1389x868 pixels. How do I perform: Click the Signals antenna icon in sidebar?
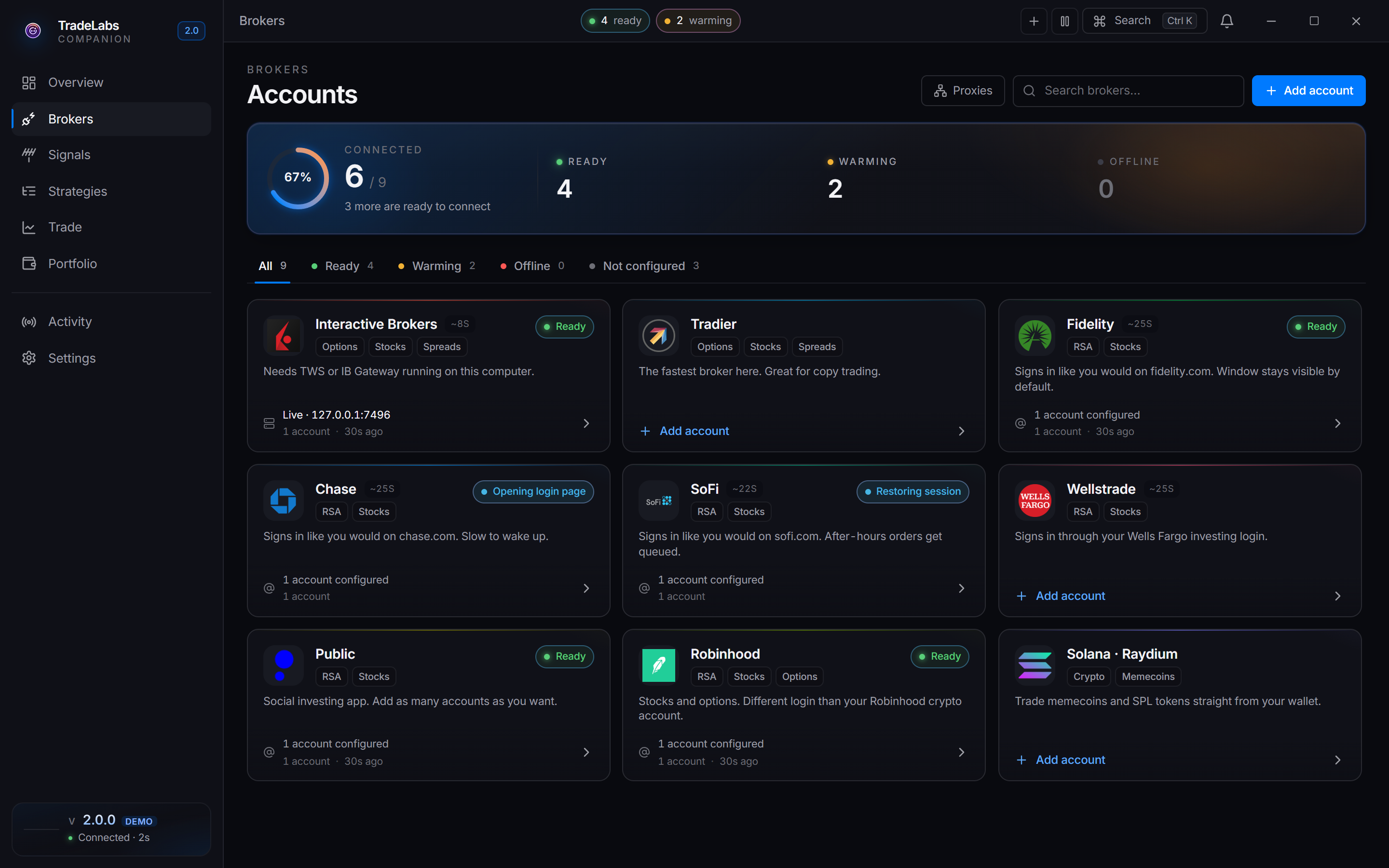click(x=29, y=155)
